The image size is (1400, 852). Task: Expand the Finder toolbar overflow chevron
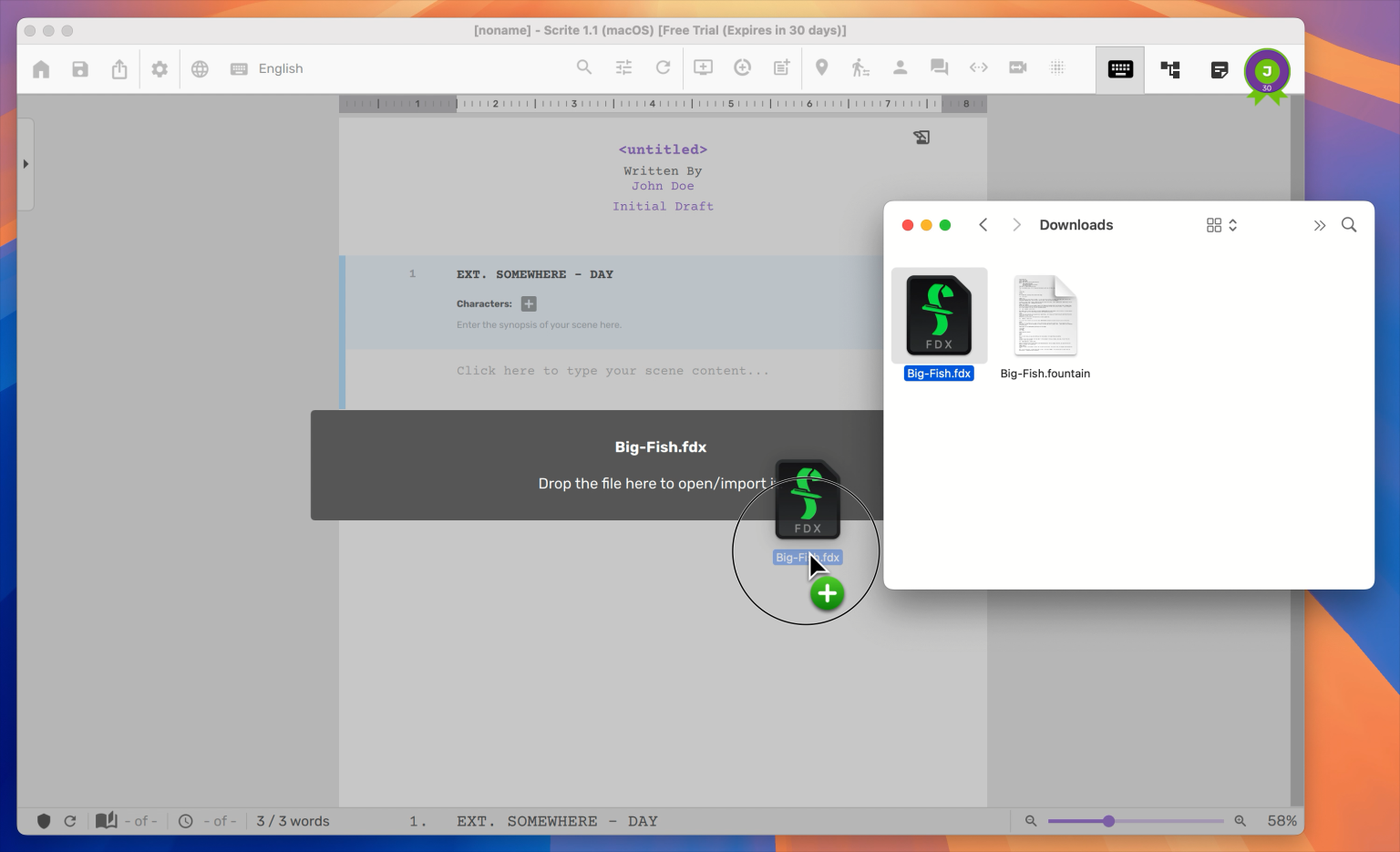(1320, 224)
